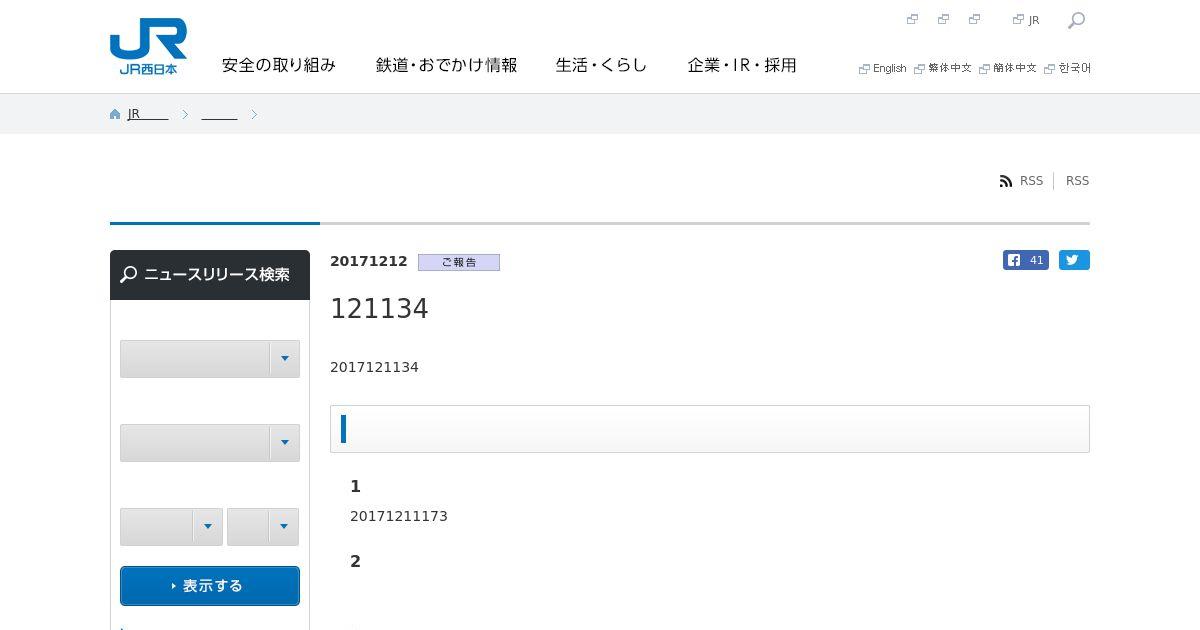Open the 企業・IR・採用 menu
Image resolution: width=1200 pixels, height=630 pixels.
[742, 65]
